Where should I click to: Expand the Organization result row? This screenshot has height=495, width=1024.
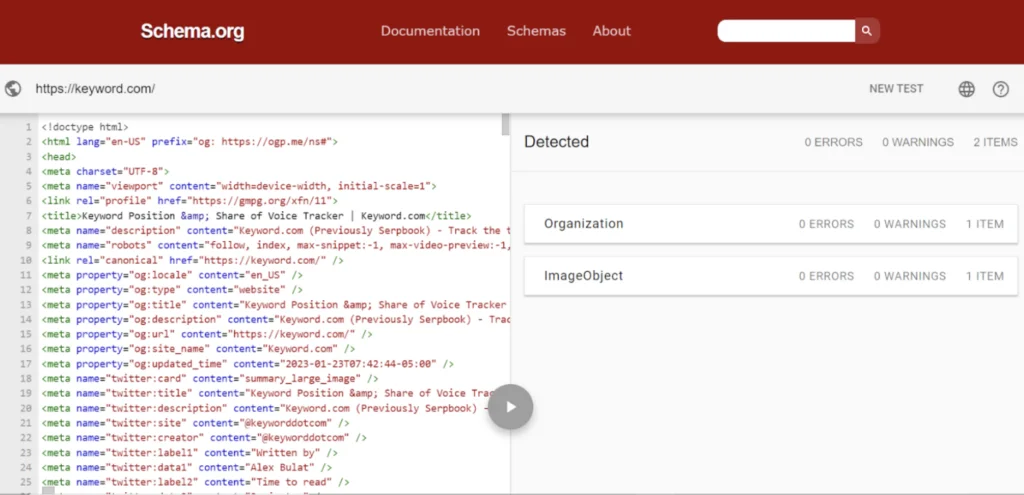point(771,224)
